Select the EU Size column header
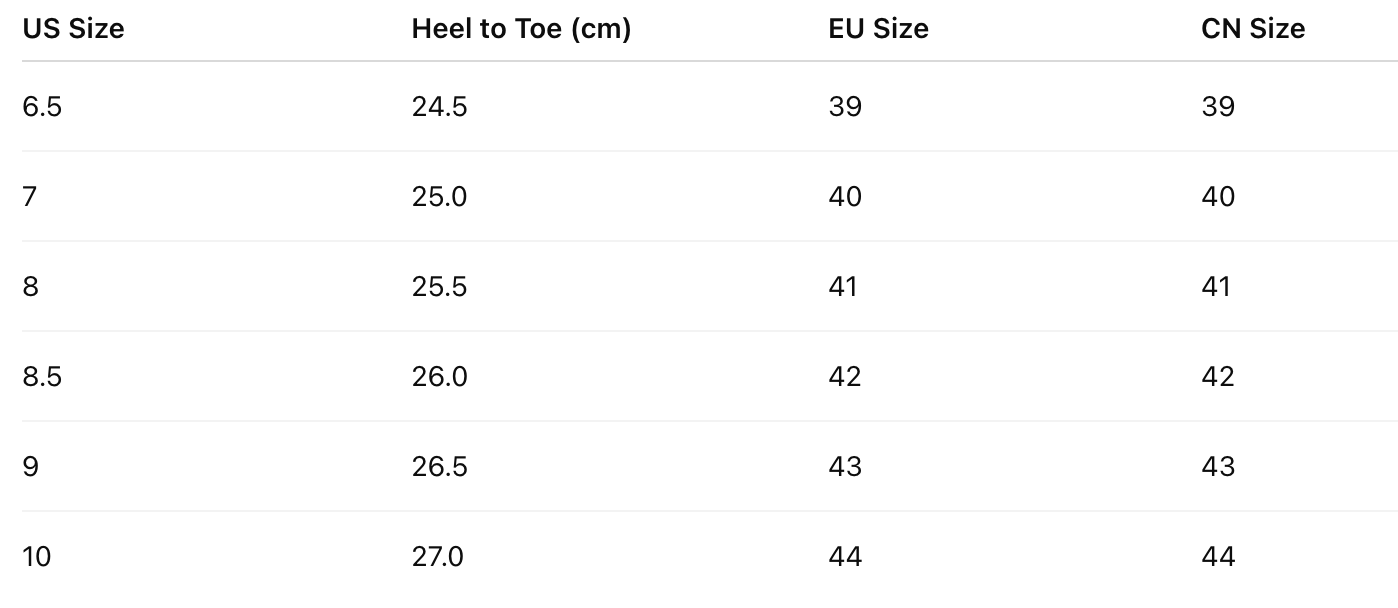This screenshot has width=1398, height=608. point(878,29)
